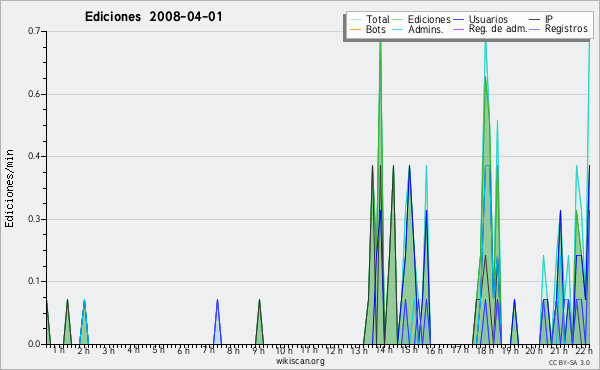Click the chart title 'Ediciones 2008-04-01'
Screen dimensions: 600x370
[153, 17]
